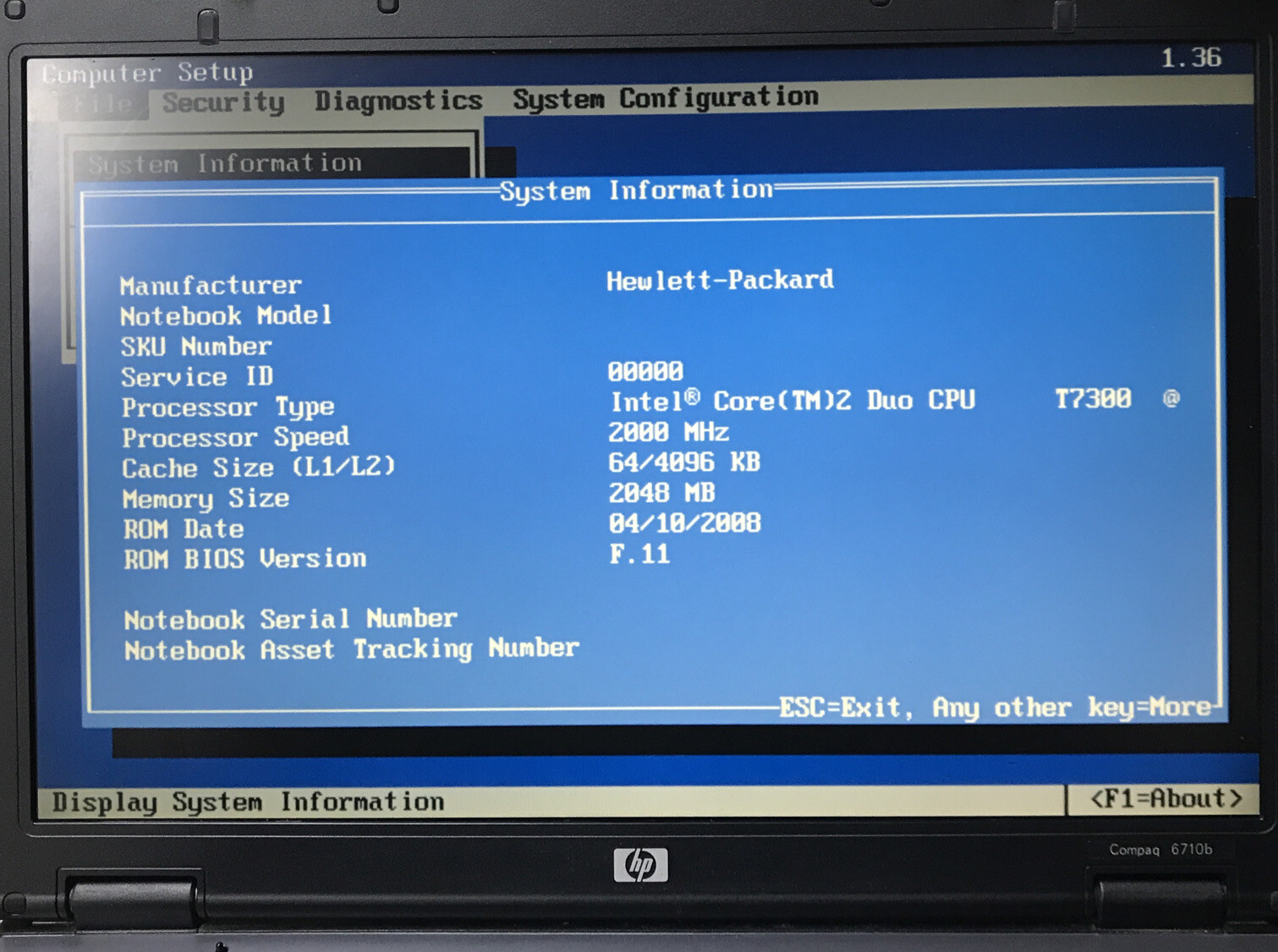Viewport: 1278px width, 952px height.
Task: Open the System Configuration menu
Action: 666,98
